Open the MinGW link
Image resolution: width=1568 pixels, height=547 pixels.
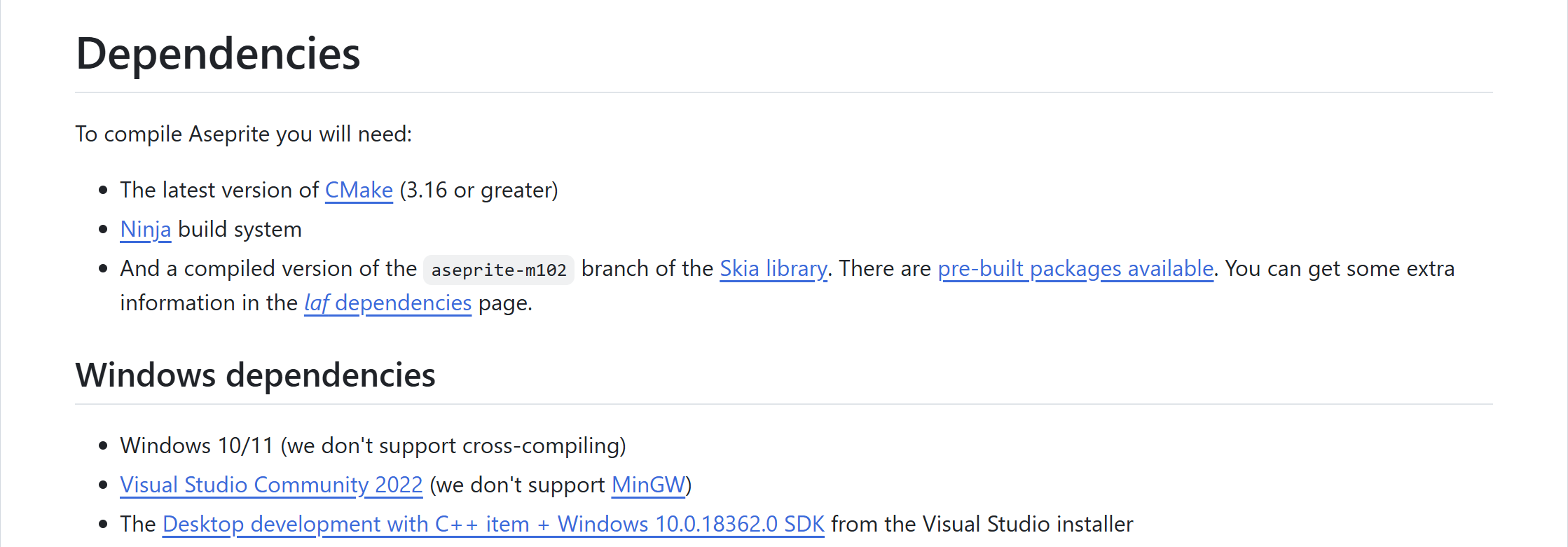tap(648, 485)
